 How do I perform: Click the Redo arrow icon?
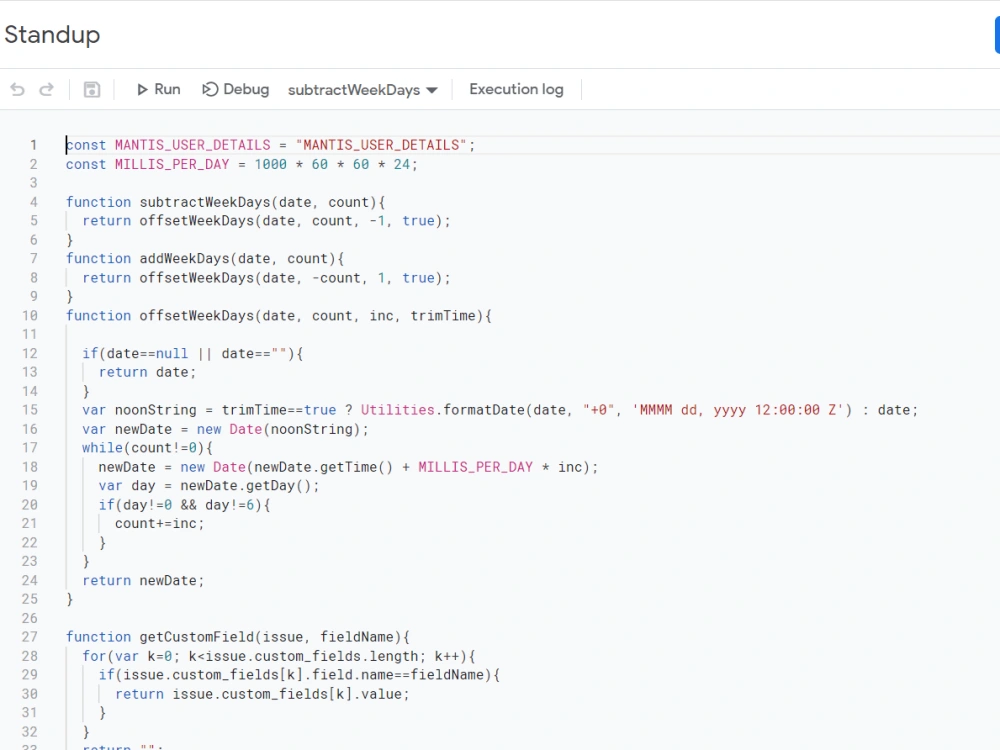[x=47, y=90]
